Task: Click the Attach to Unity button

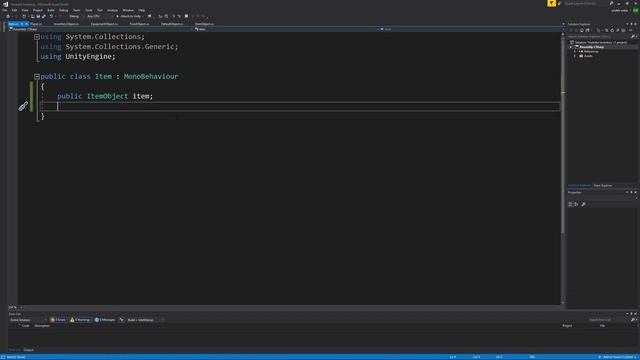Action: pyautogui.click(x=129, y=16)
